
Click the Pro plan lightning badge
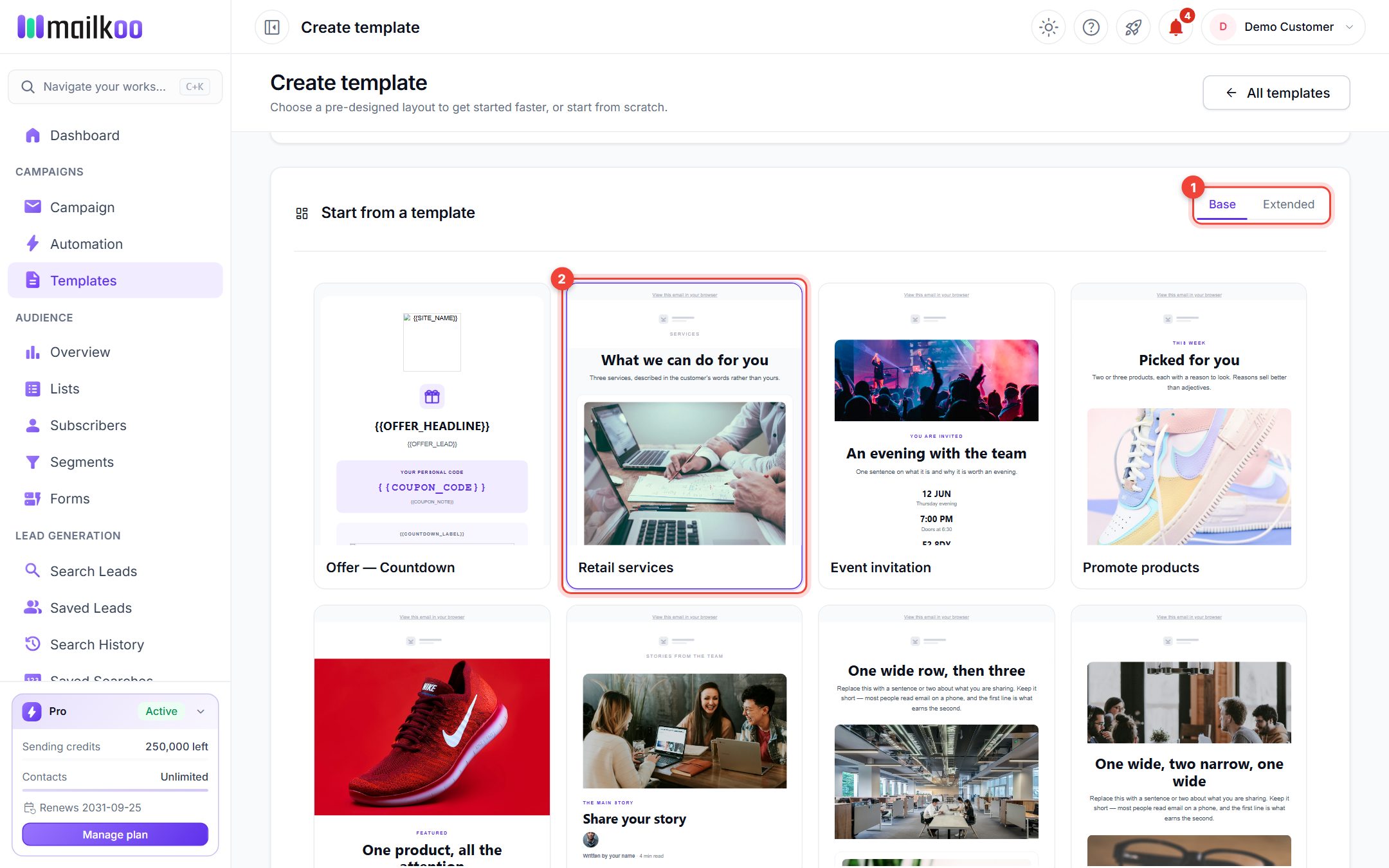pos(32,711)
